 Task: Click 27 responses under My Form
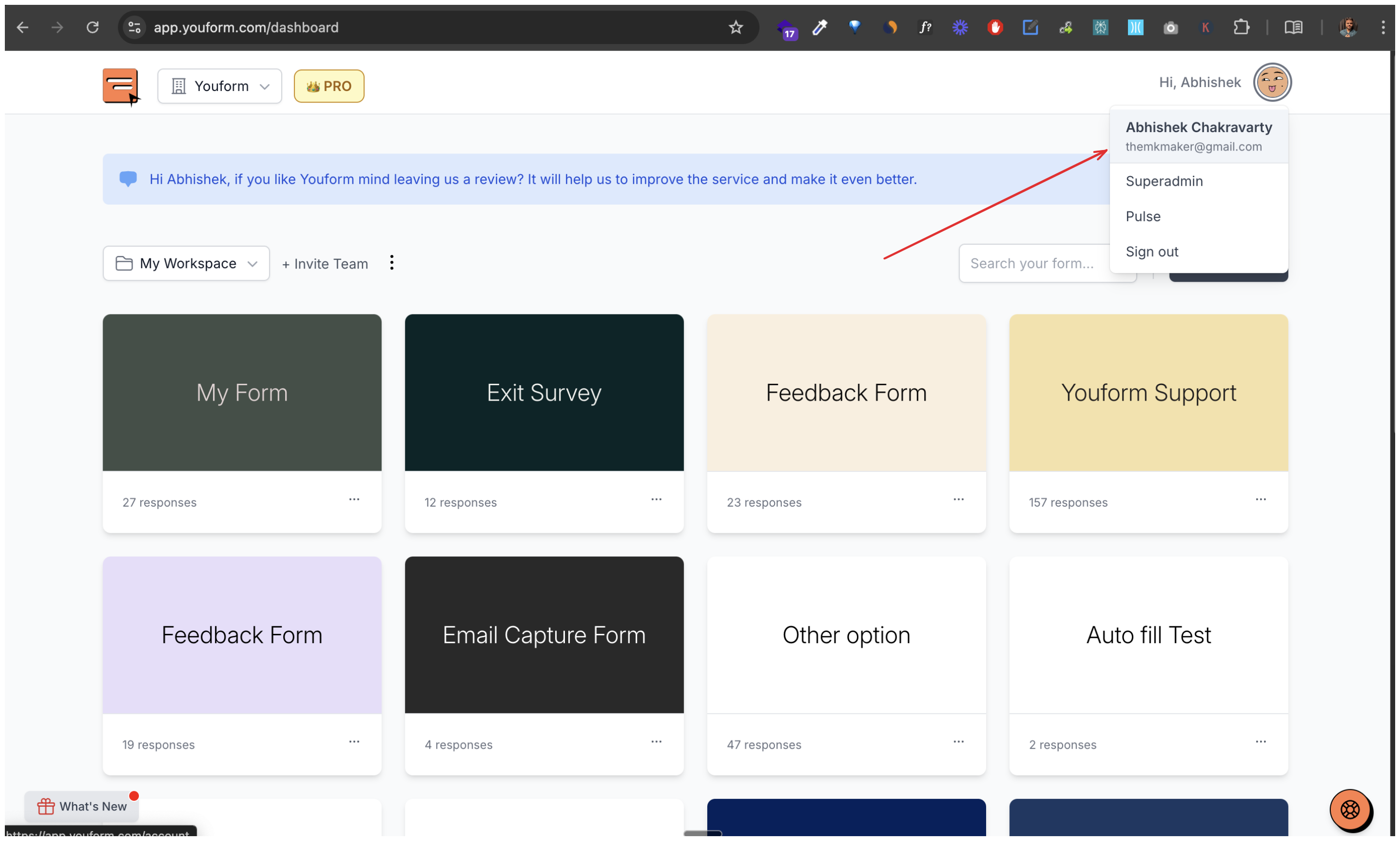pyautogui.click(x=159, y=503)
